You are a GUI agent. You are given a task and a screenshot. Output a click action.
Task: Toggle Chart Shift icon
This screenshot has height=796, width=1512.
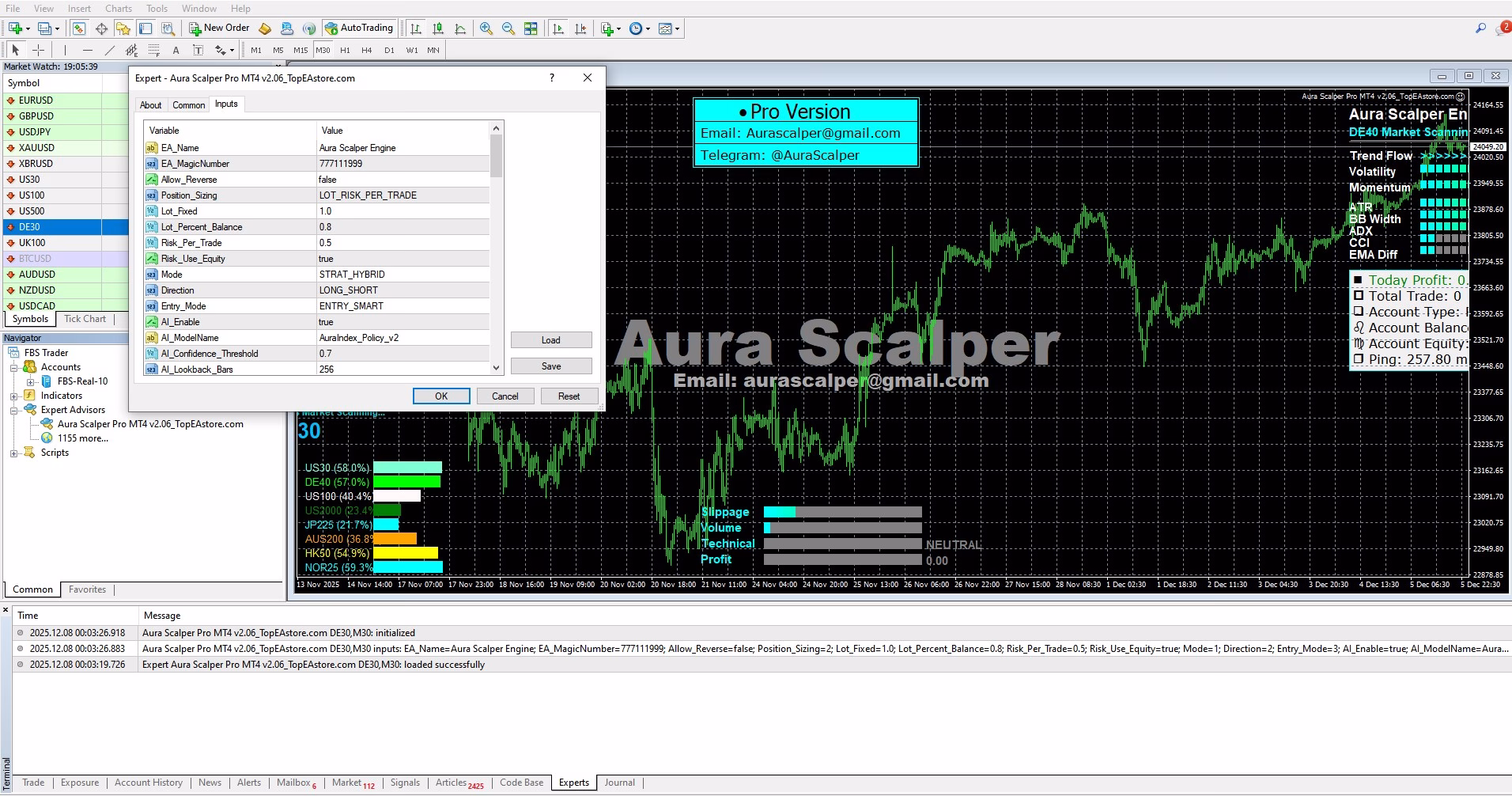580,28
